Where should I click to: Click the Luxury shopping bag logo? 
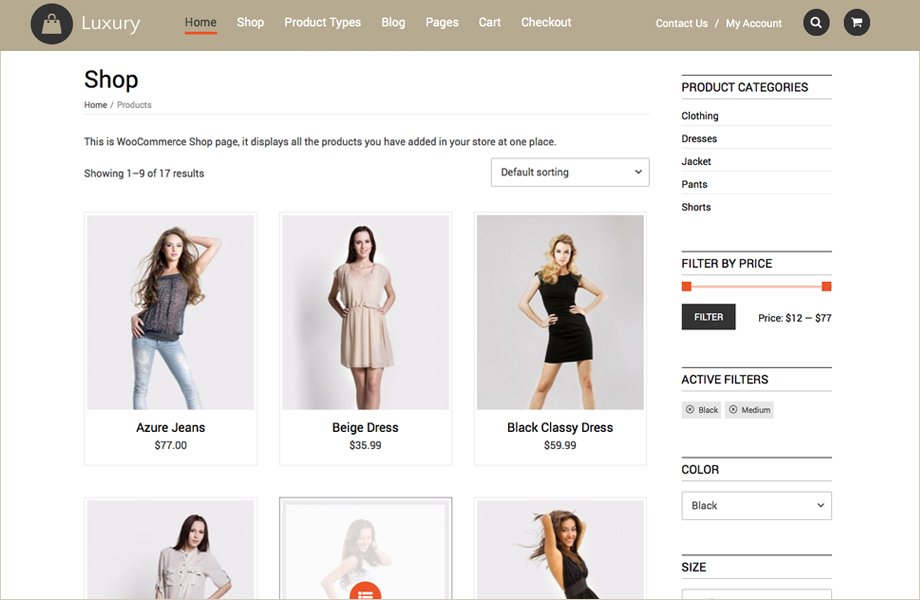coord(52,24)
